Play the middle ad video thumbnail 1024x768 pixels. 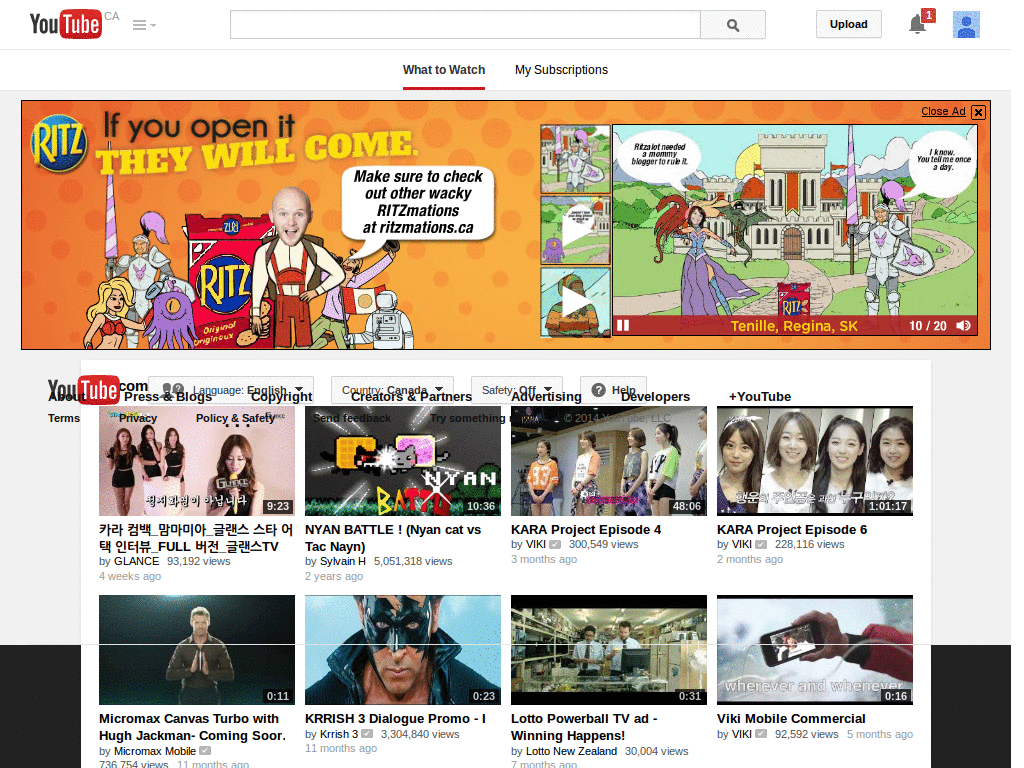(575, 230)
